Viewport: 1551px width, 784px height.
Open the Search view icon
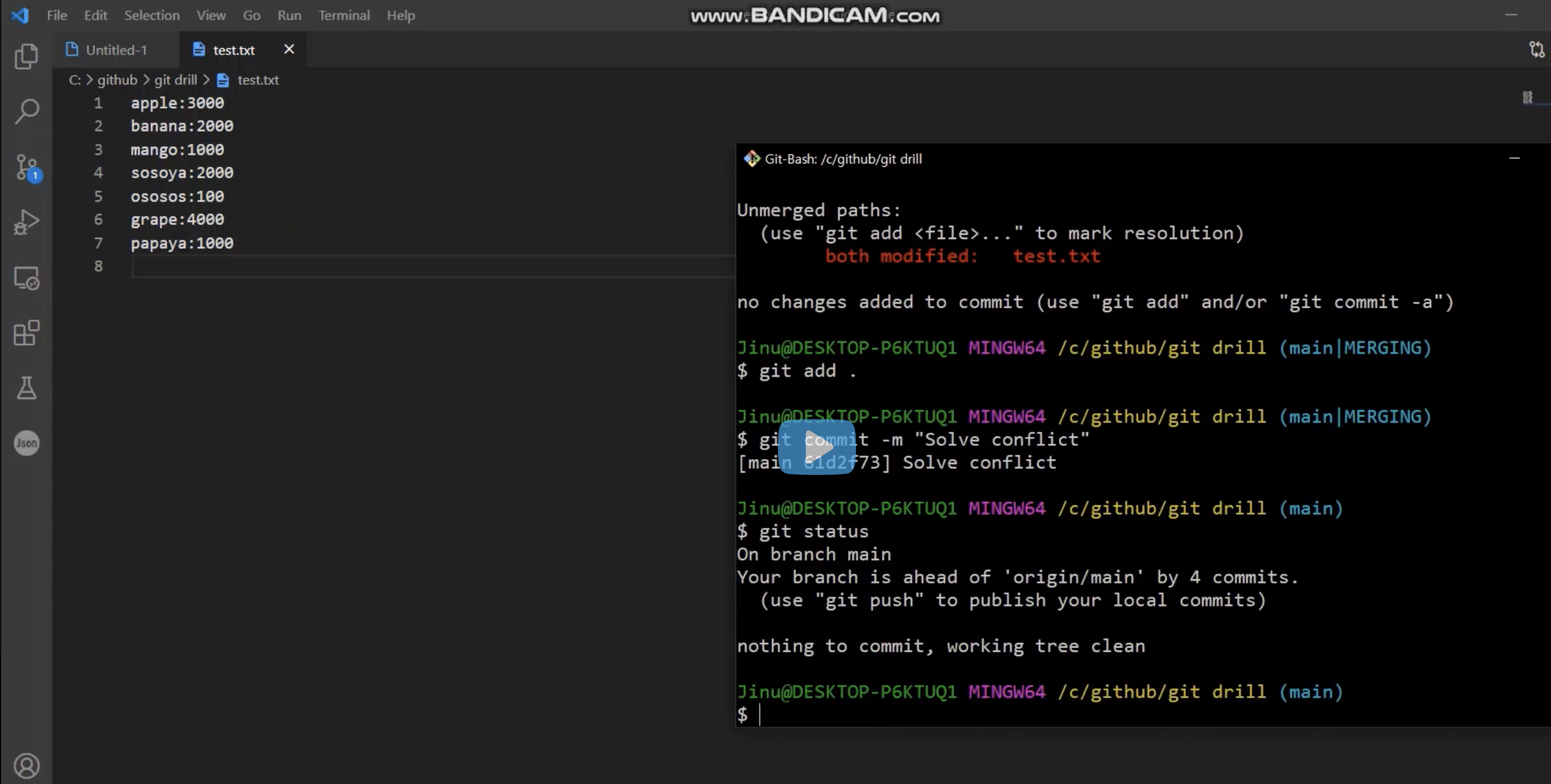26,111
